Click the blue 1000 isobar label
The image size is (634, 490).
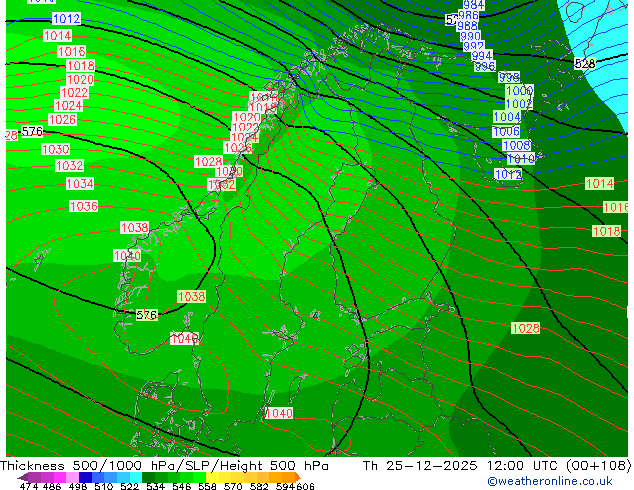click(520, 90)
